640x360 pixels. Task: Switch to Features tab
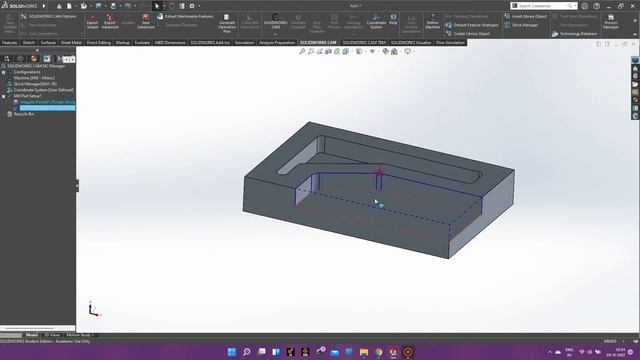click(9, 42)
